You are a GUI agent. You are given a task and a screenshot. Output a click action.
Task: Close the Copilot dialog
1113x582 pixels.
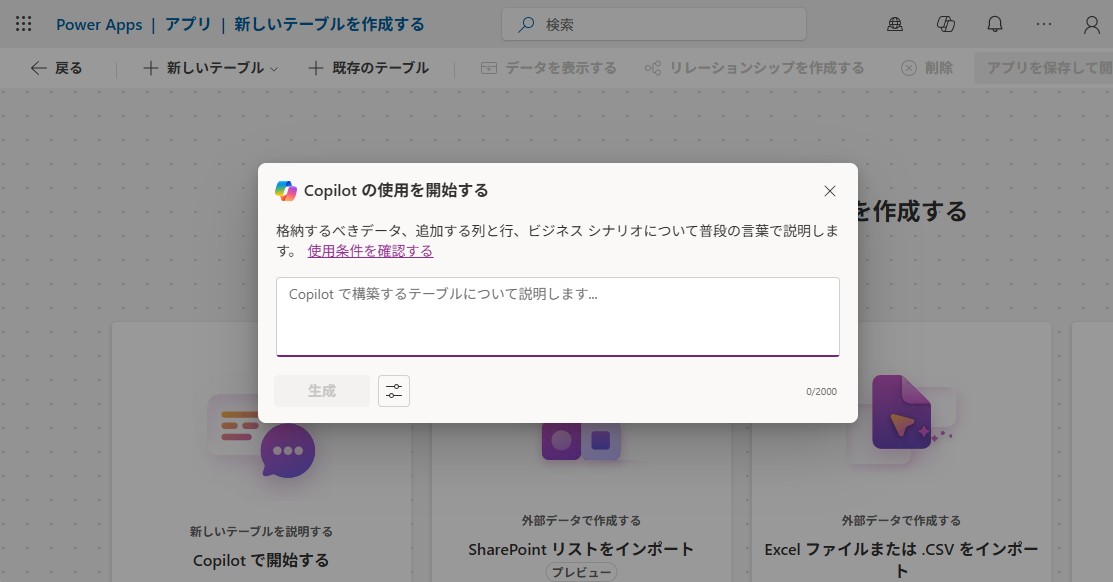click(829, 191)
